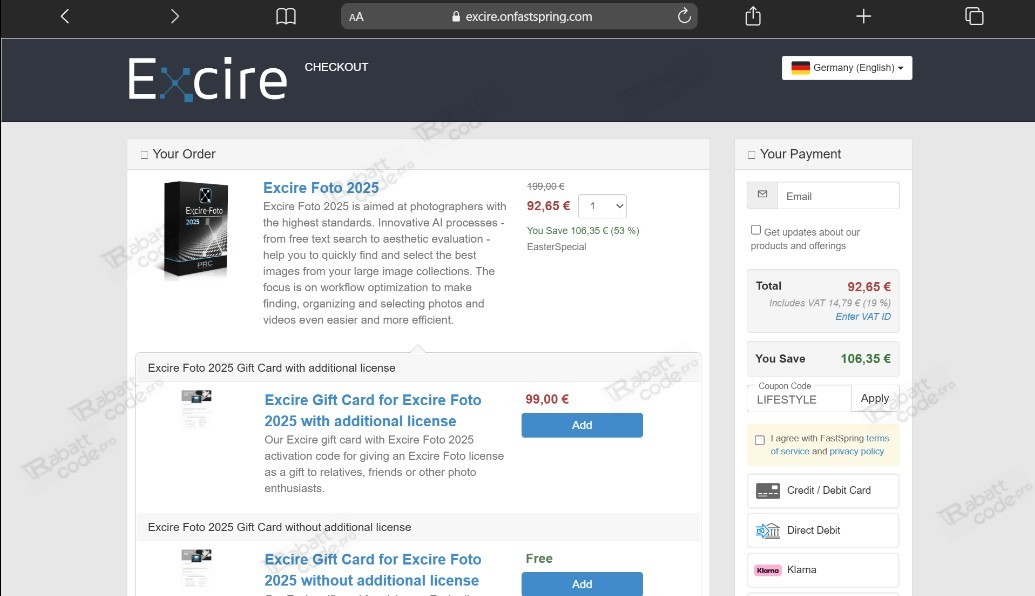Click the product price 92,65 € beside quantity
Image resolution: width=1035 pixels, height=596 pixels.
(x=548, y=206)
